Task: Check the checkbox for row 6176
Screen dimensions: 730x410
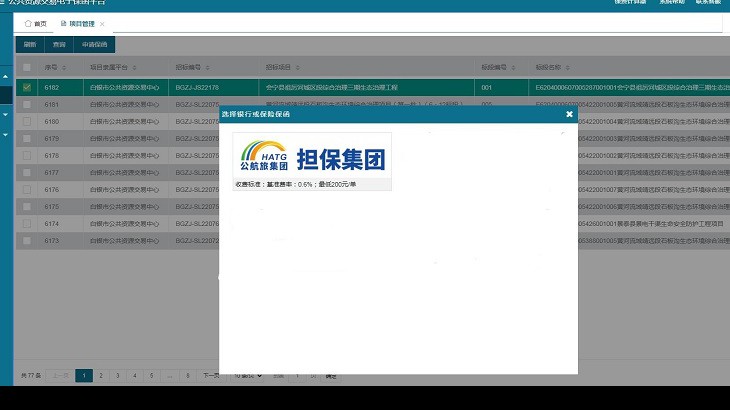Action: pyautogui.click(x=27, y=190)
